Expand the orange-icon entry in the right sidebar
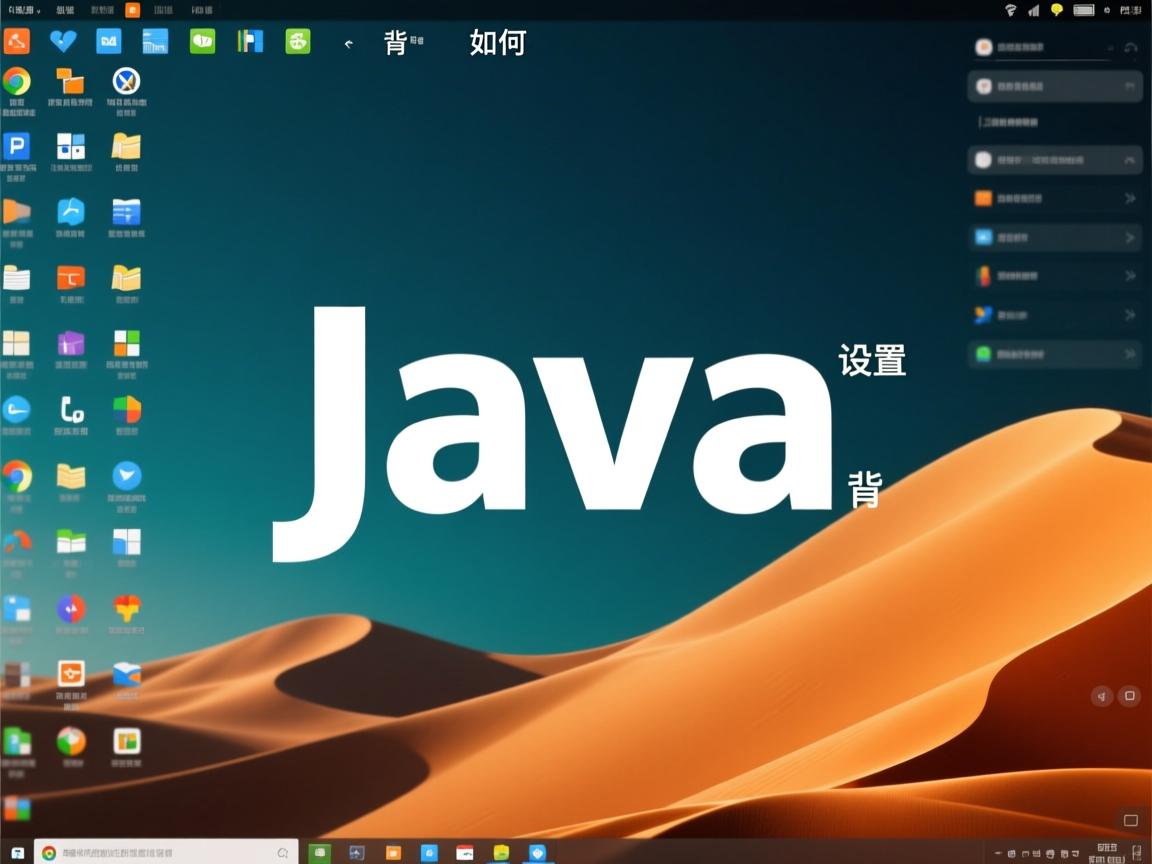 pos(1128,198)
